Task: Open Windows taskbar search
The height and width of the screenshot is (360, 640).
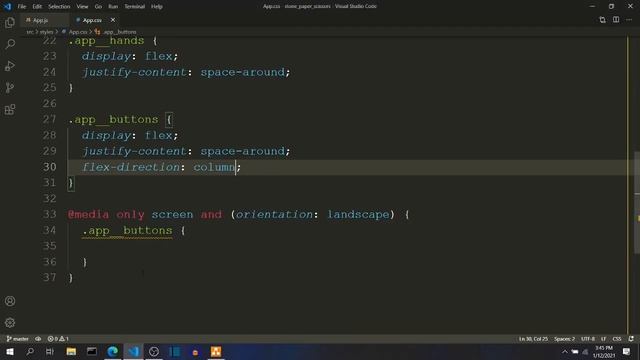Action: (30, 351)
